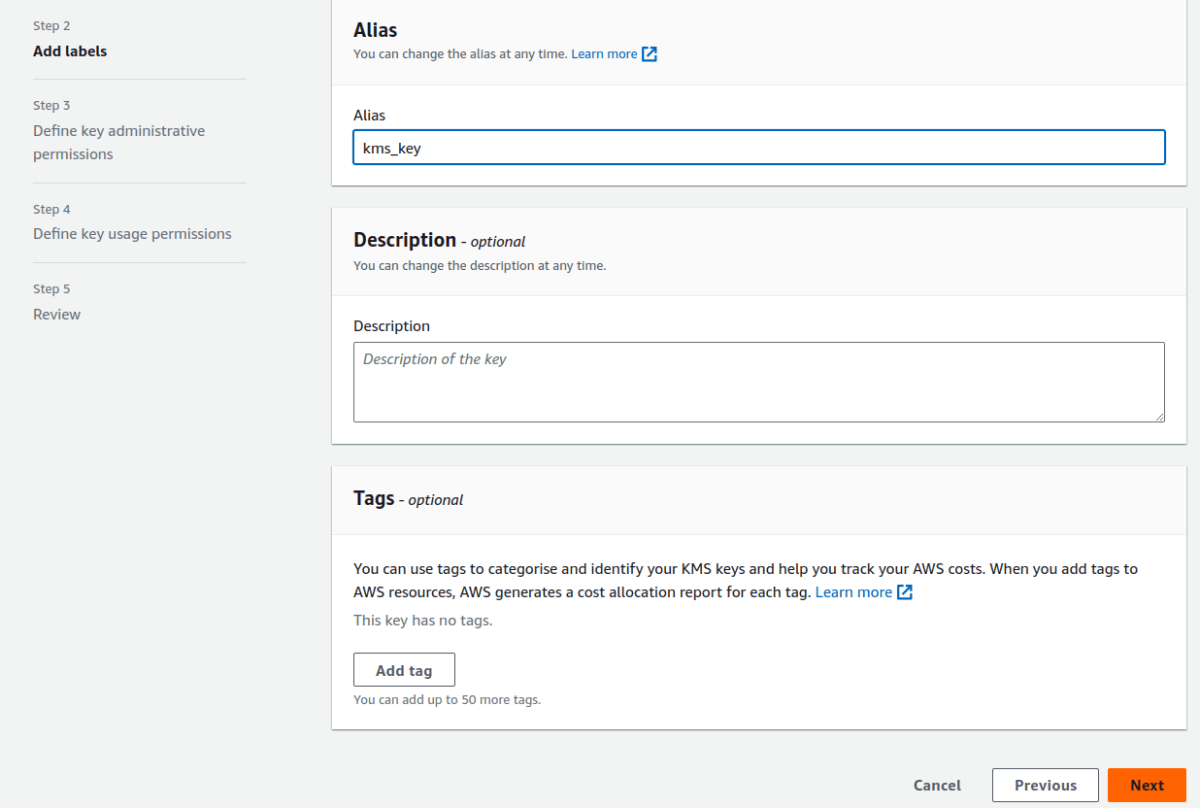Cancel the key creation wizard
This screenshot has width=1200, height=808.
pyautogui.click(x=936, y=785)
